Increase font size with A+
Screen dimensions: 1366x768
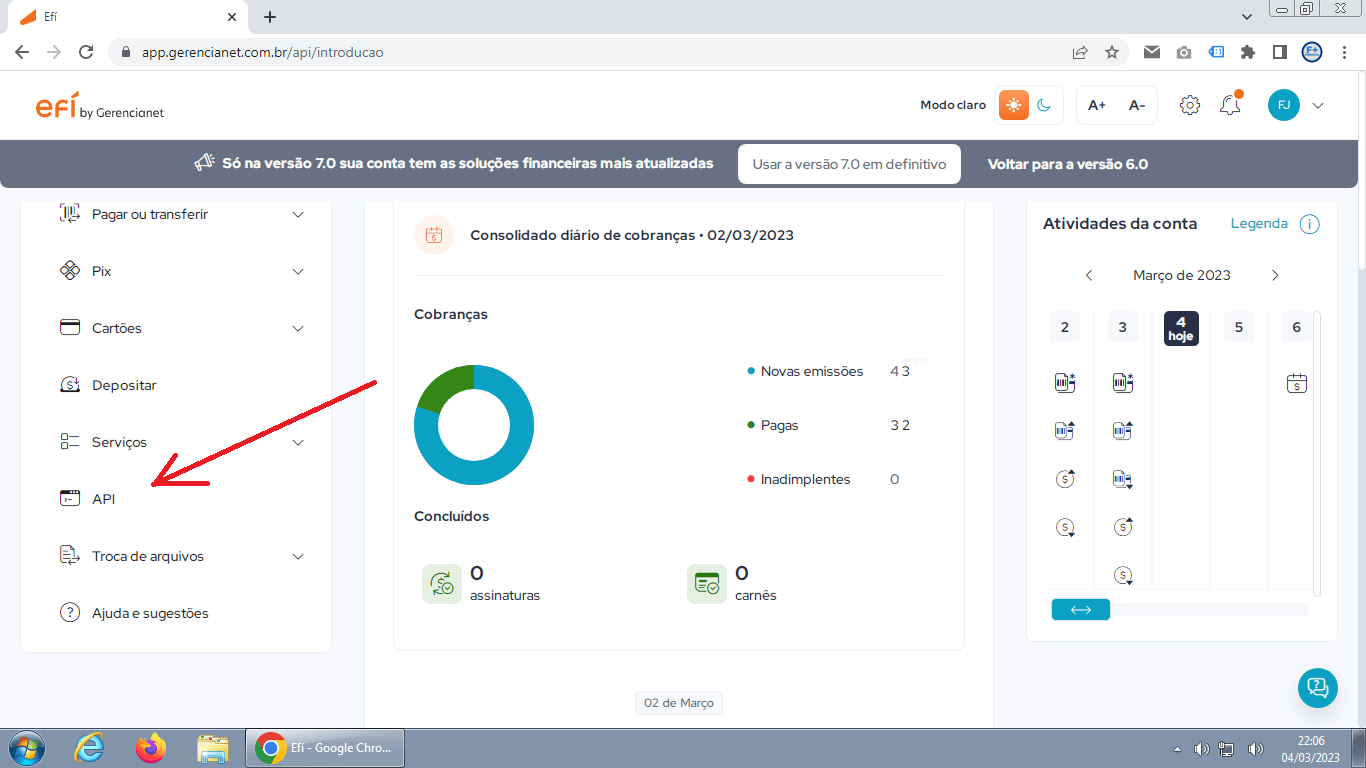click(x=1097, y=105)
